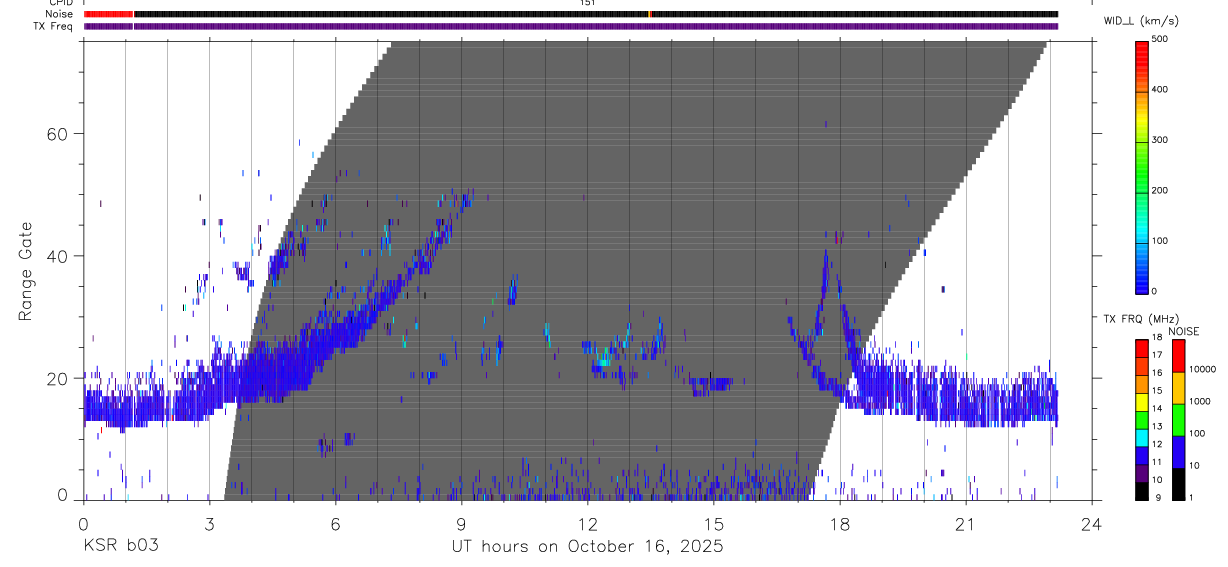The width and height of the screenshot is (1228, 567).
Task: Click the '21' tick on the UT hours axis
Action: pos(965,523)
